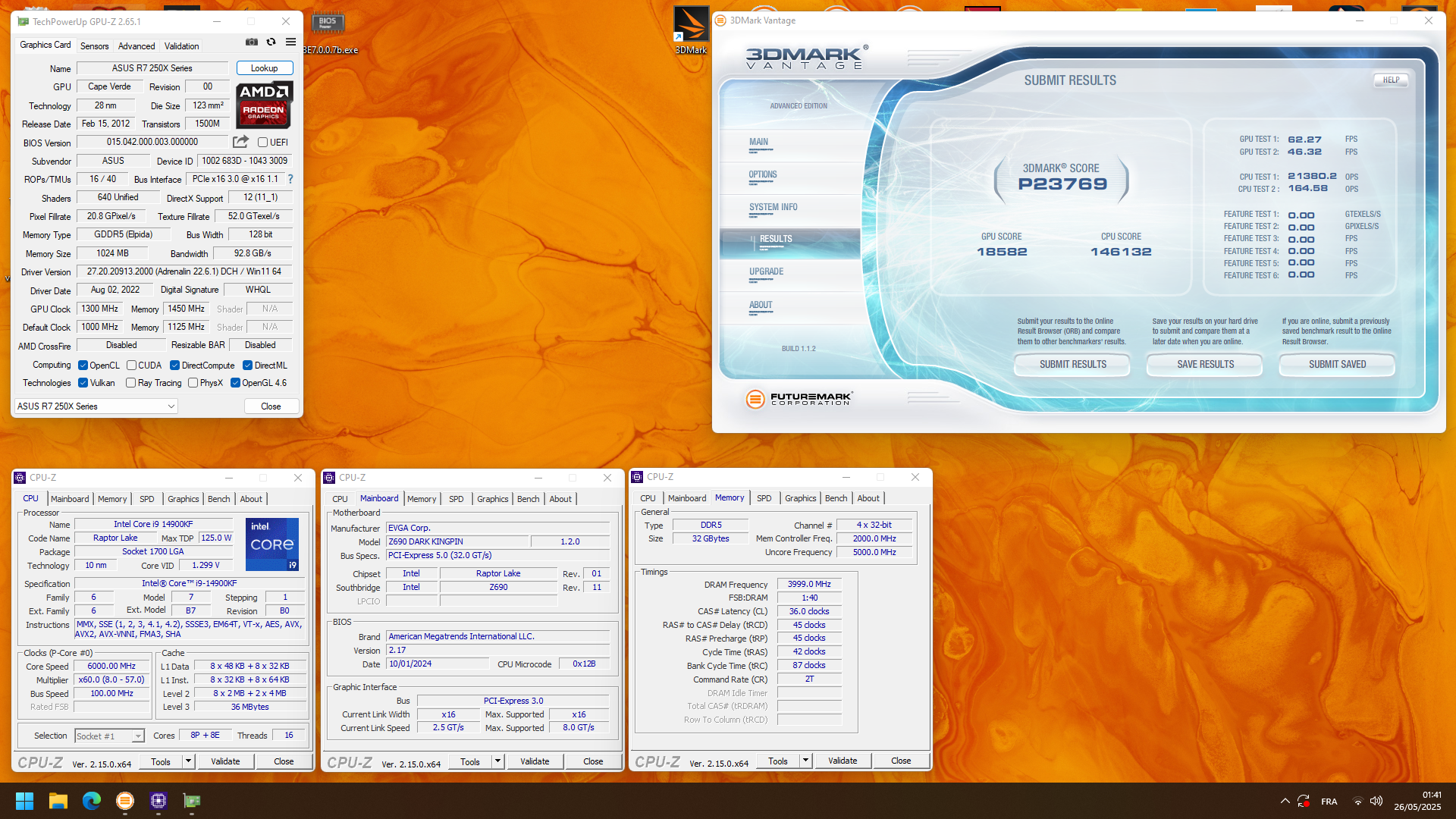Click the CPU-Z Memory window title icon
Viewport: 1456px width, 819px height.
click(638, 477)
